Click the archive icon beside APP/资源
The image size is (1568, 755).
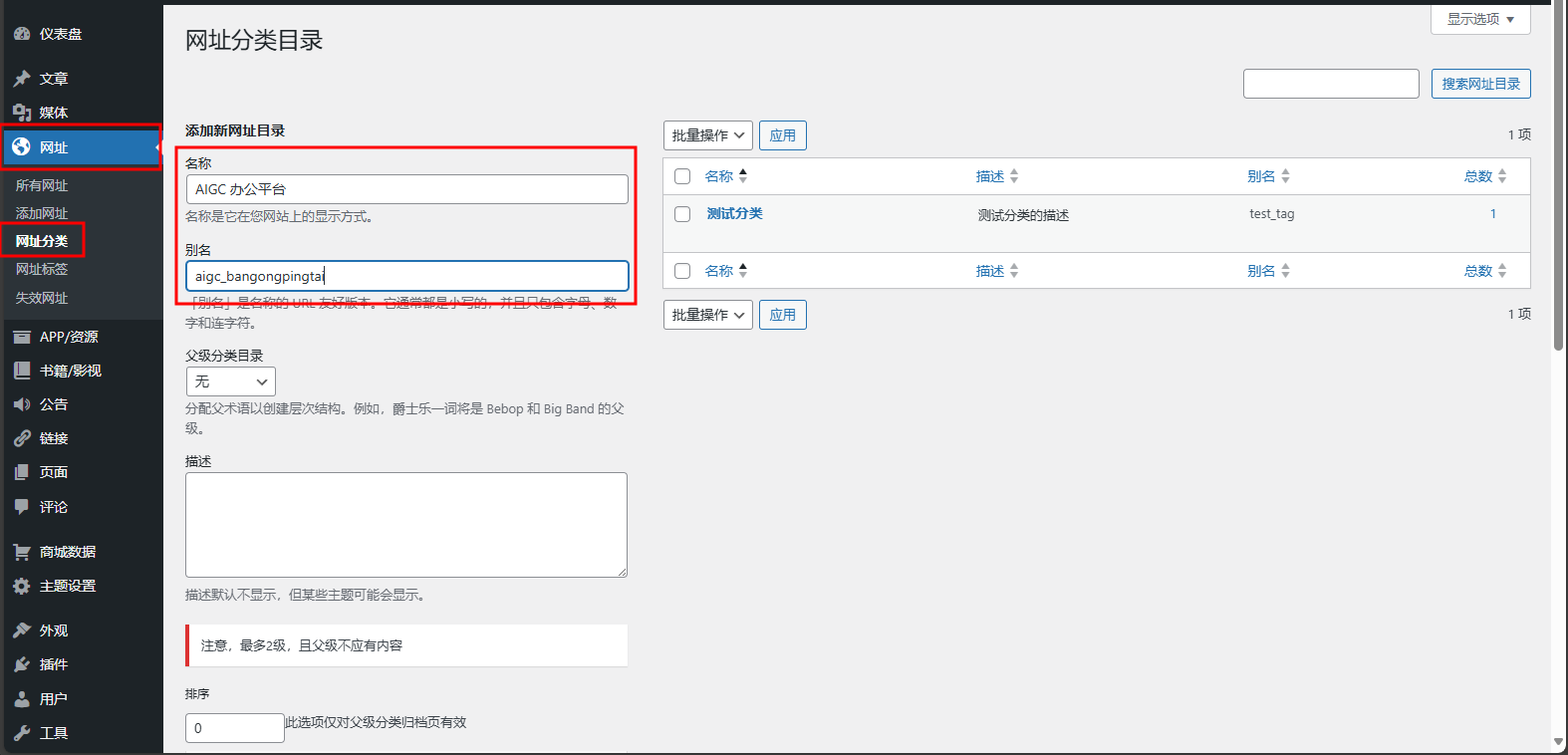pos(22,337)
